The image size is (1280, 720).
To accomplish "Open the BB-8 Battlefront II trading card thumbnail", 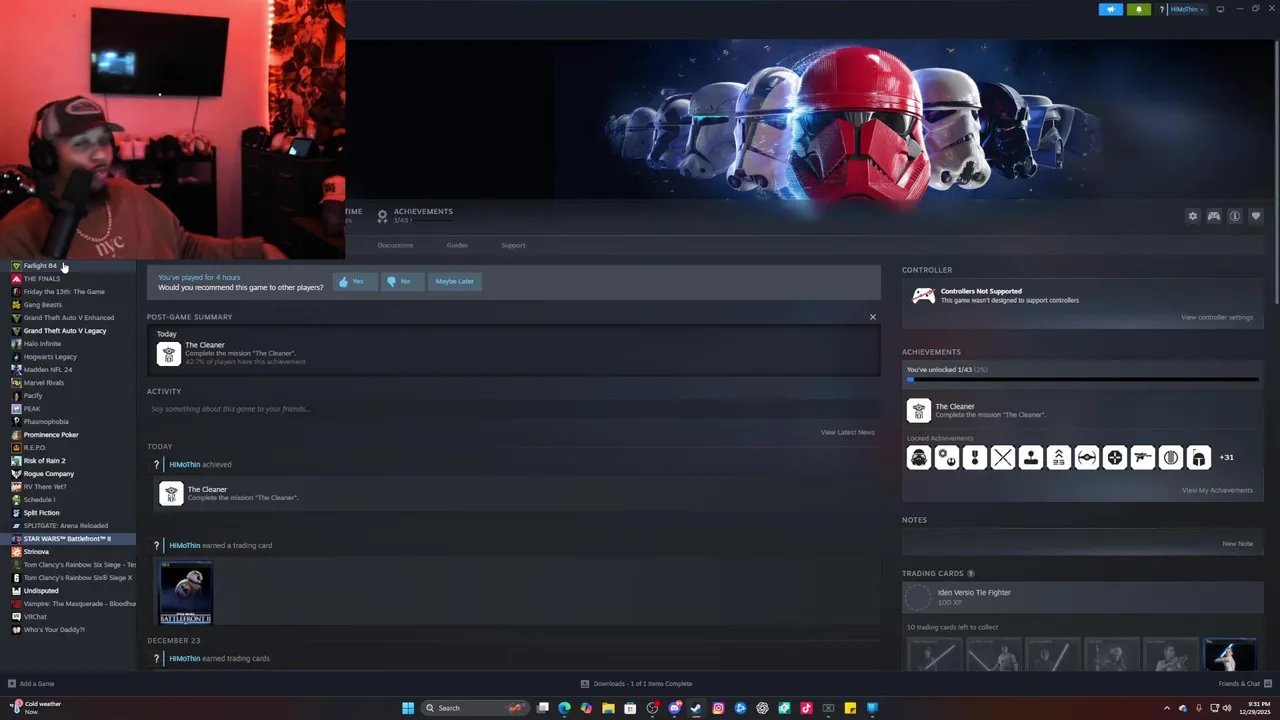I will 185,593.
